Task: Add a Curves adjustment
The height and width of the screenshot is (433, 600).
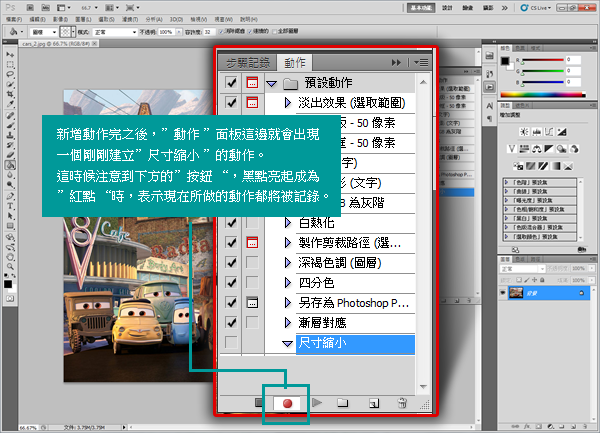Action: coord(549,132)
